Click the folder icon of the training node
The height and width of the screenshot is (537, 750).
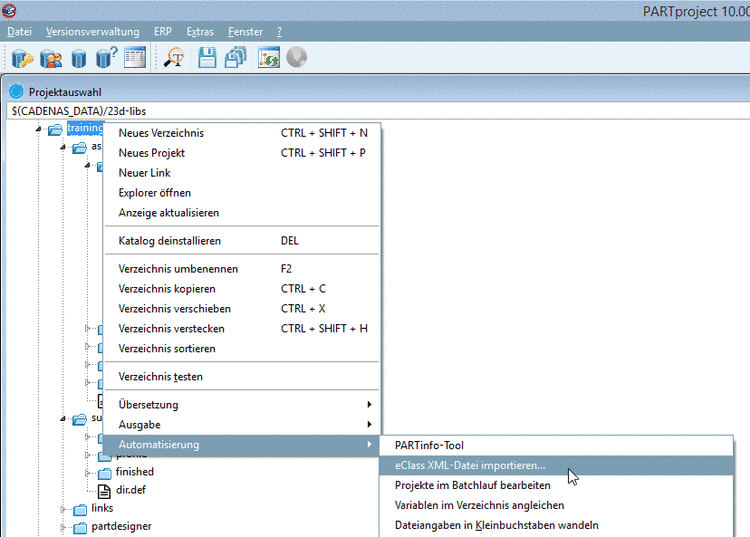coord(55,129)
